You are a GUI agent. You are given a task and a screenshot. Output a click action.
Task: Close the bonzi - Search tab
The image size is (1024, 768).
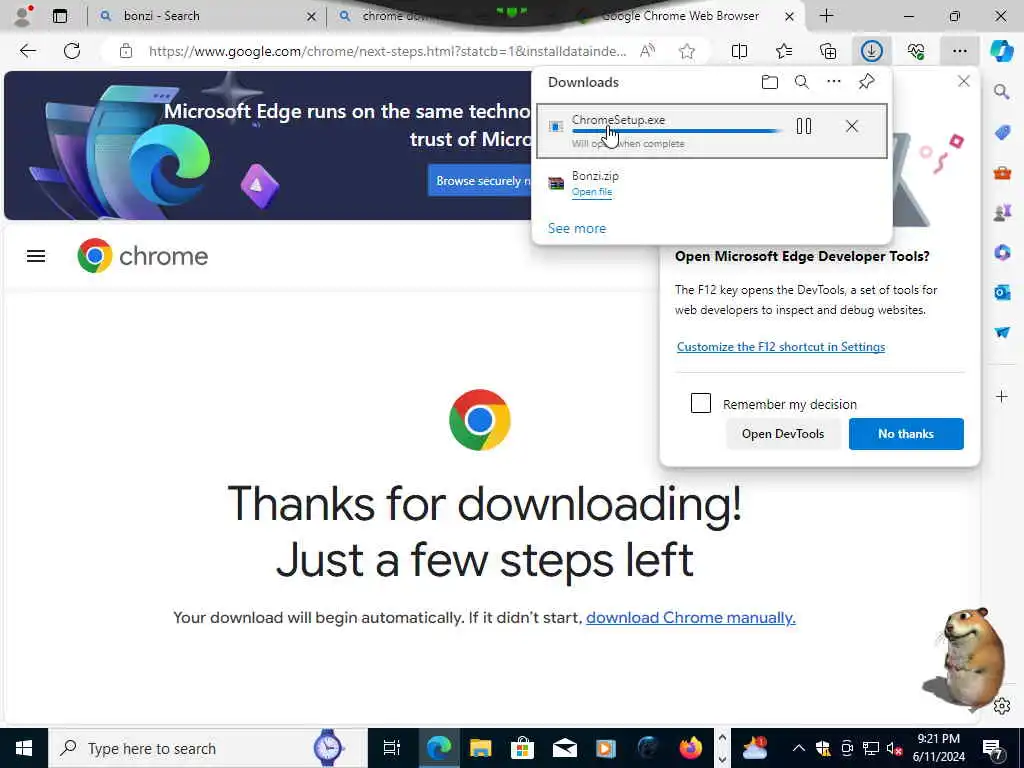click(x=312, y=16)
